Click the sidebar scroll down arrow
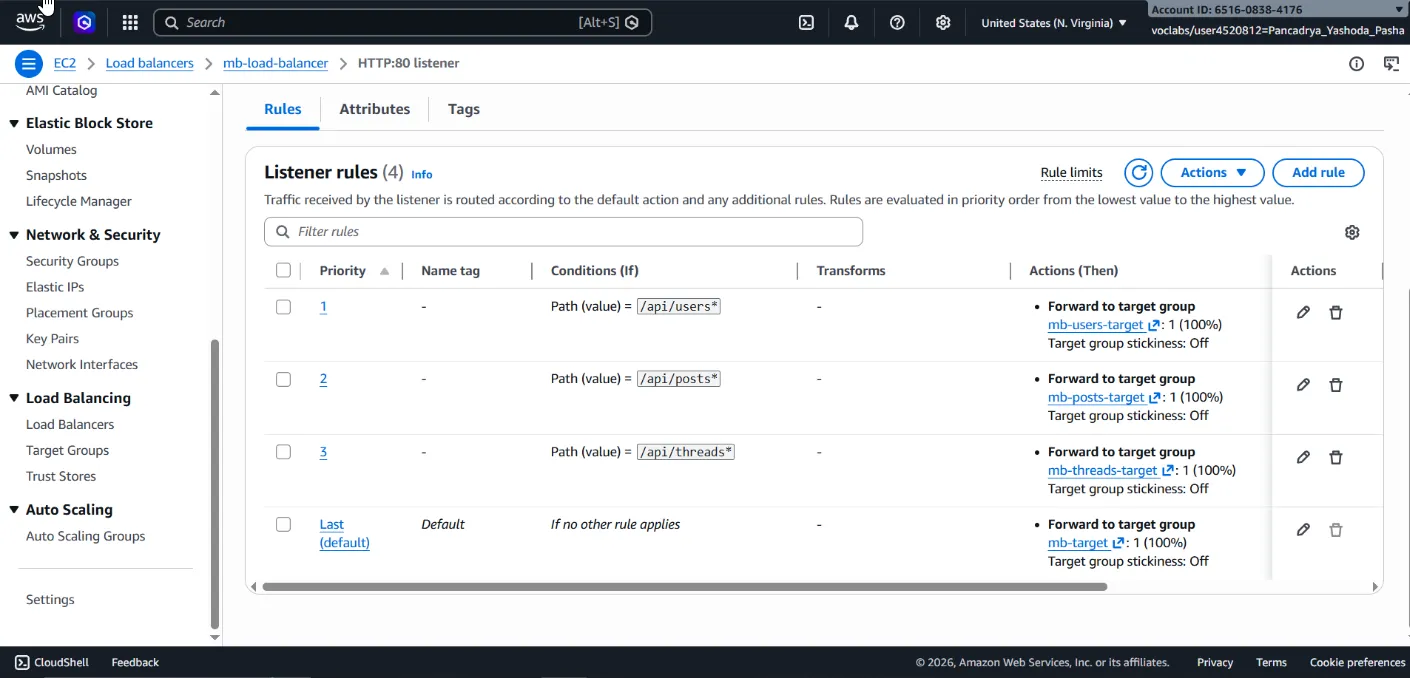Viewport: 1410px width, 678px height. [214, 637]
